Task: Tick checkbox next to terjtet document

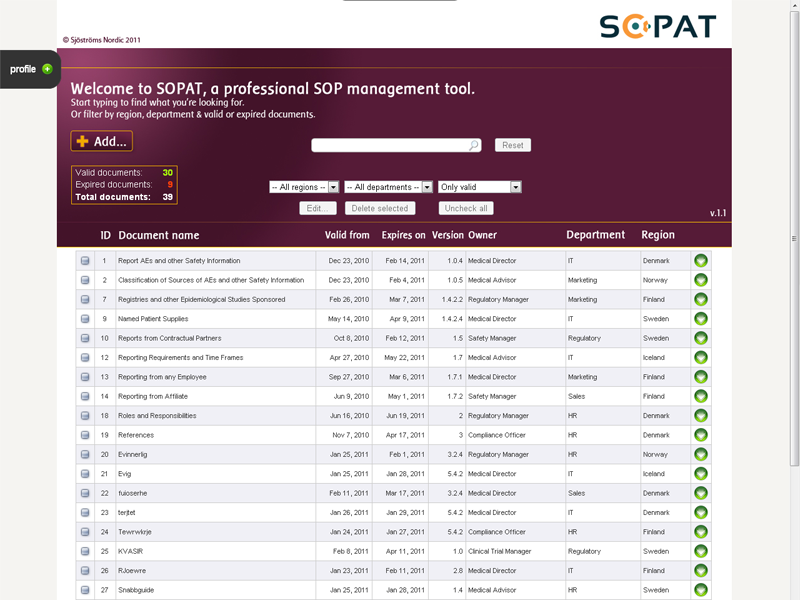Action: click(x=85, y=513)
